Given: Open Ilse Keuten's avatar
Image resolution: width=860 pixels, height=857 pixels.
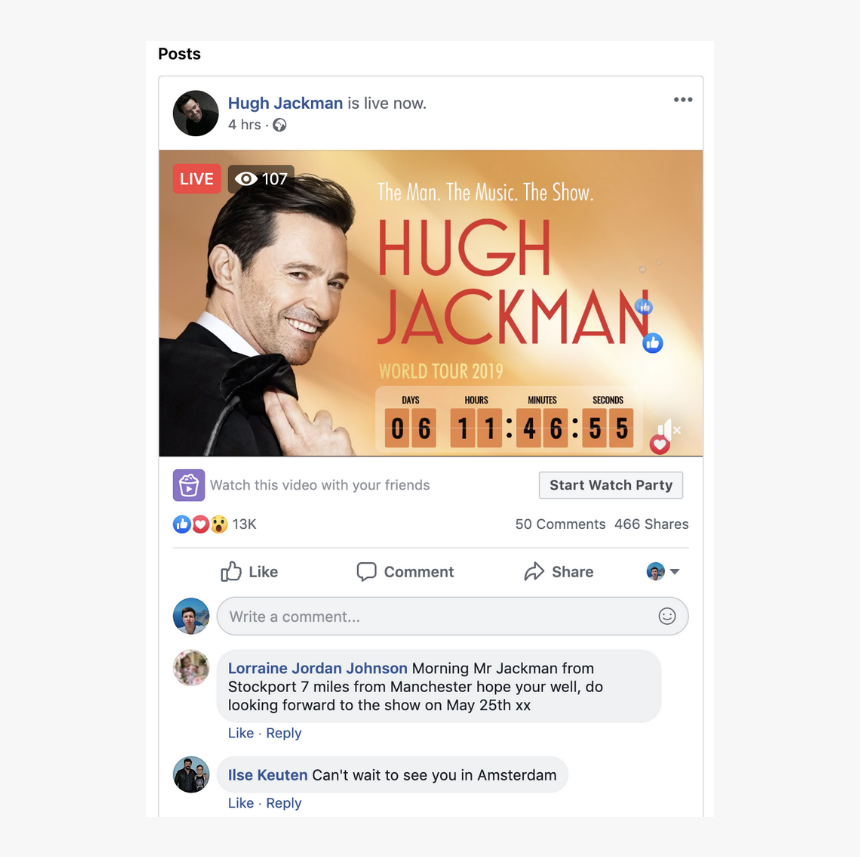Looking at the screenshot, I should [191, 775].
